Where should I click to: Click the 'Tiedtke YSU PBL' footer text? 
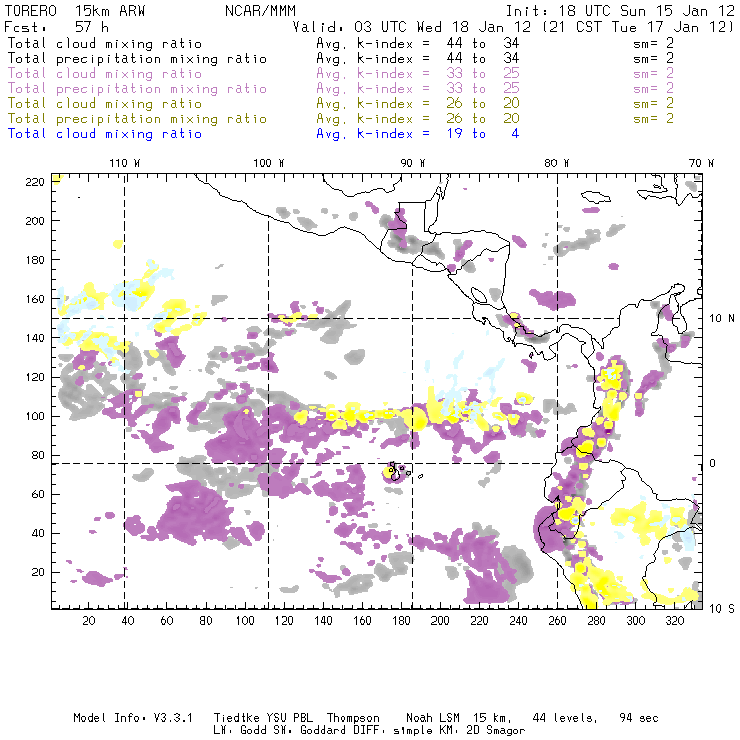click(263, 718)
